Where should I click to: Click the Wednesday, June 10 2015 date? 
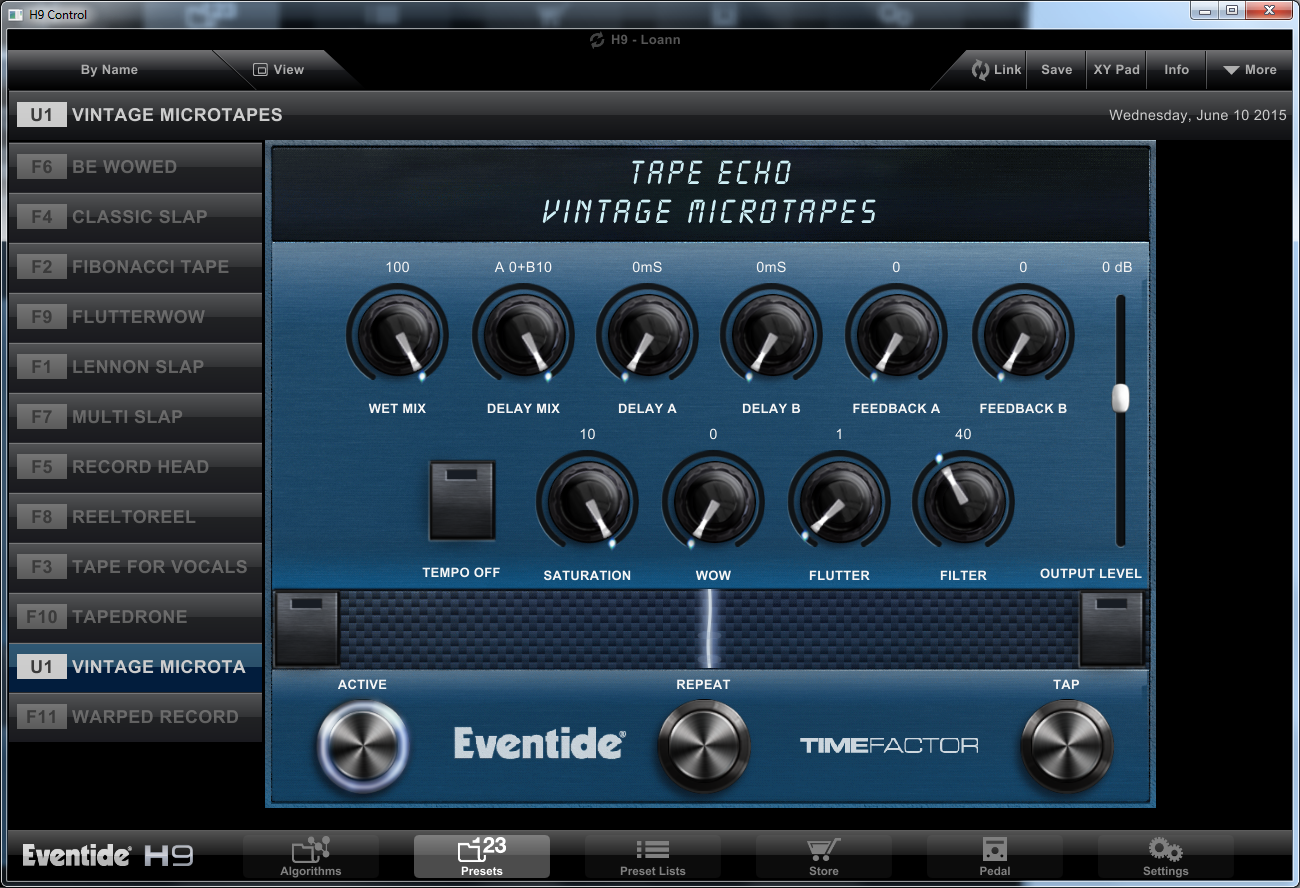click(1197, 115)
